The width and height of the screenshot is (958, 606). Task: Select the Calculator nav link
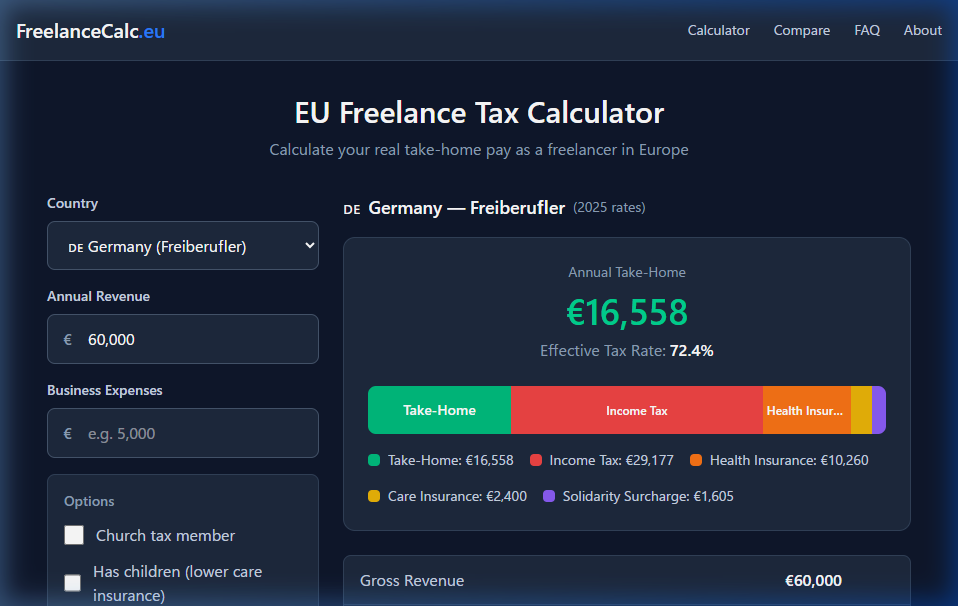tap(718, 30)
